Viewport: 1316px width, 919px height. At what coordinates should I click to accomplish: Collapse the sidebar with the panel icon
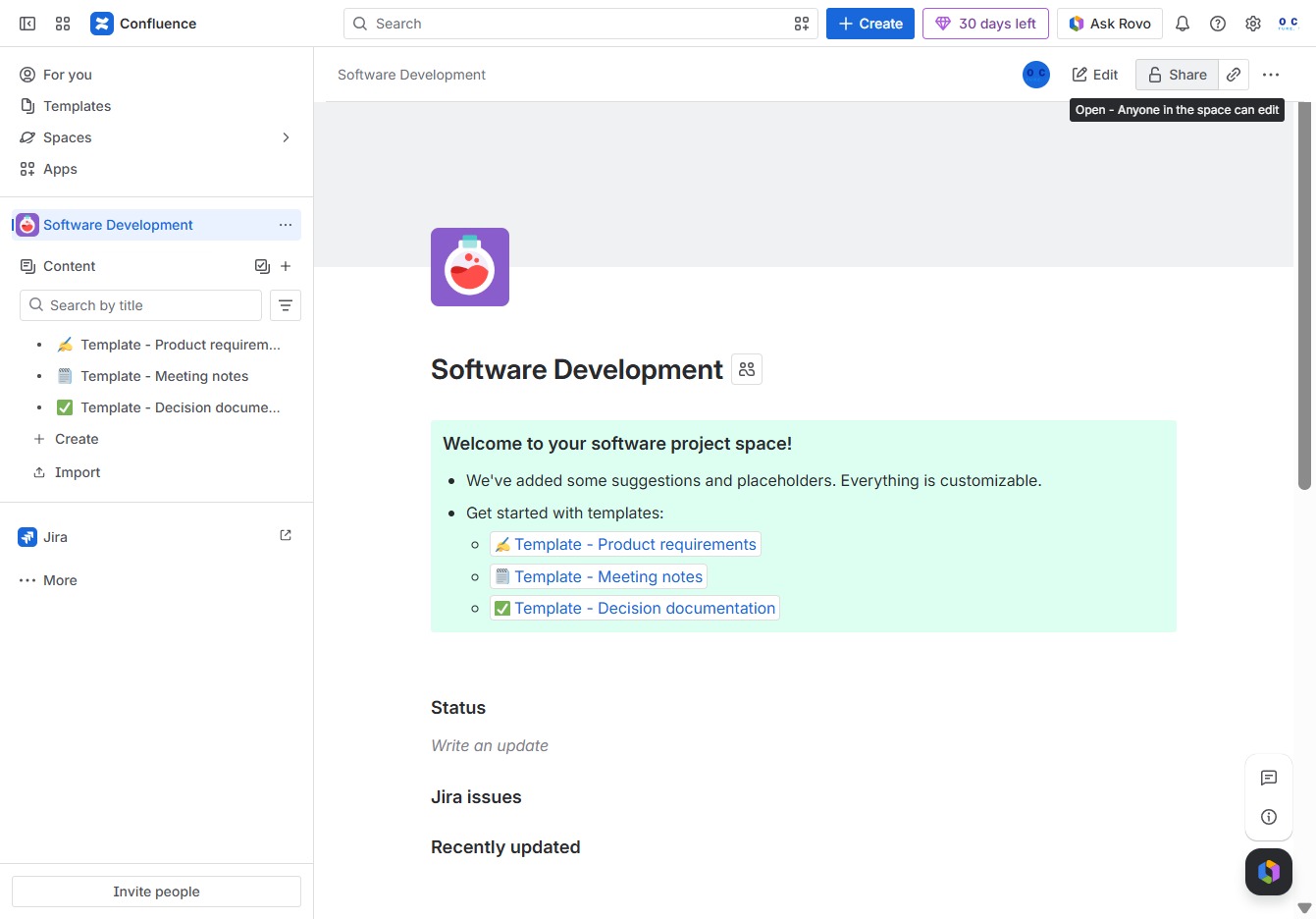tap(27, 24)
